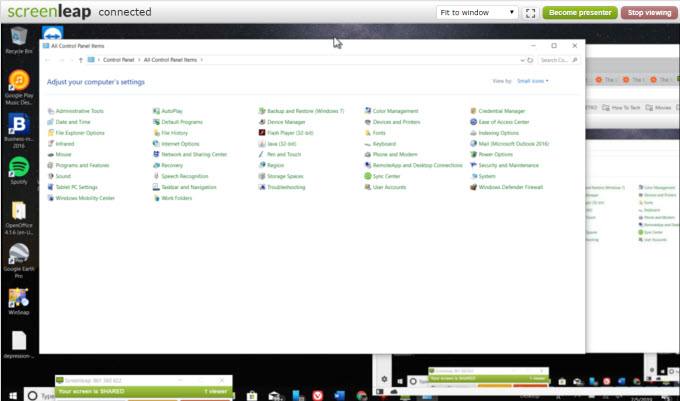Open the User Accounts icon

368,187
